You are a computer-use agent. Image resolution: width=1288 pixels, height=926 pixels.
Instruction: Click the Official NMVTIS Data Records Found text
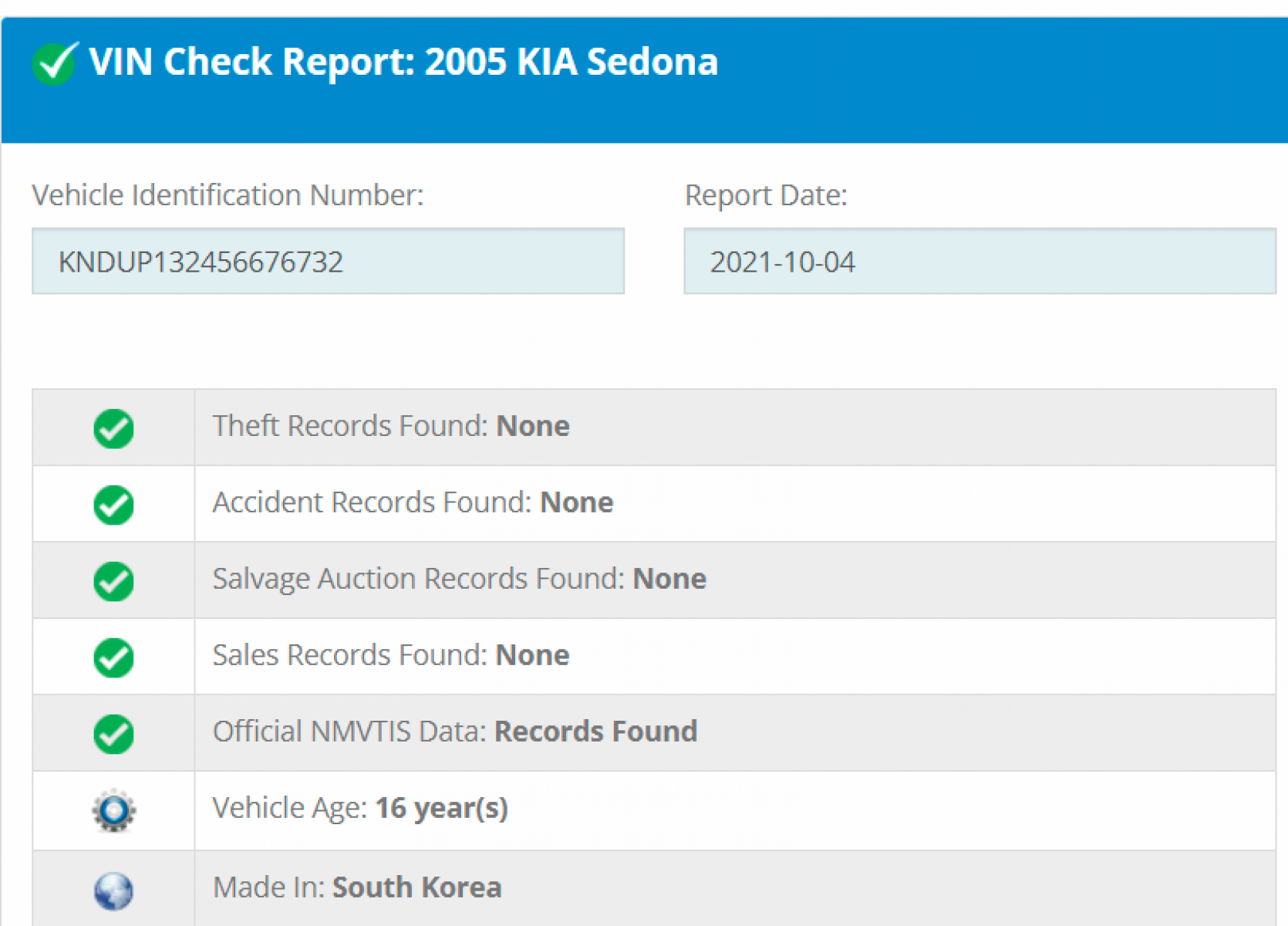(455, 732)
